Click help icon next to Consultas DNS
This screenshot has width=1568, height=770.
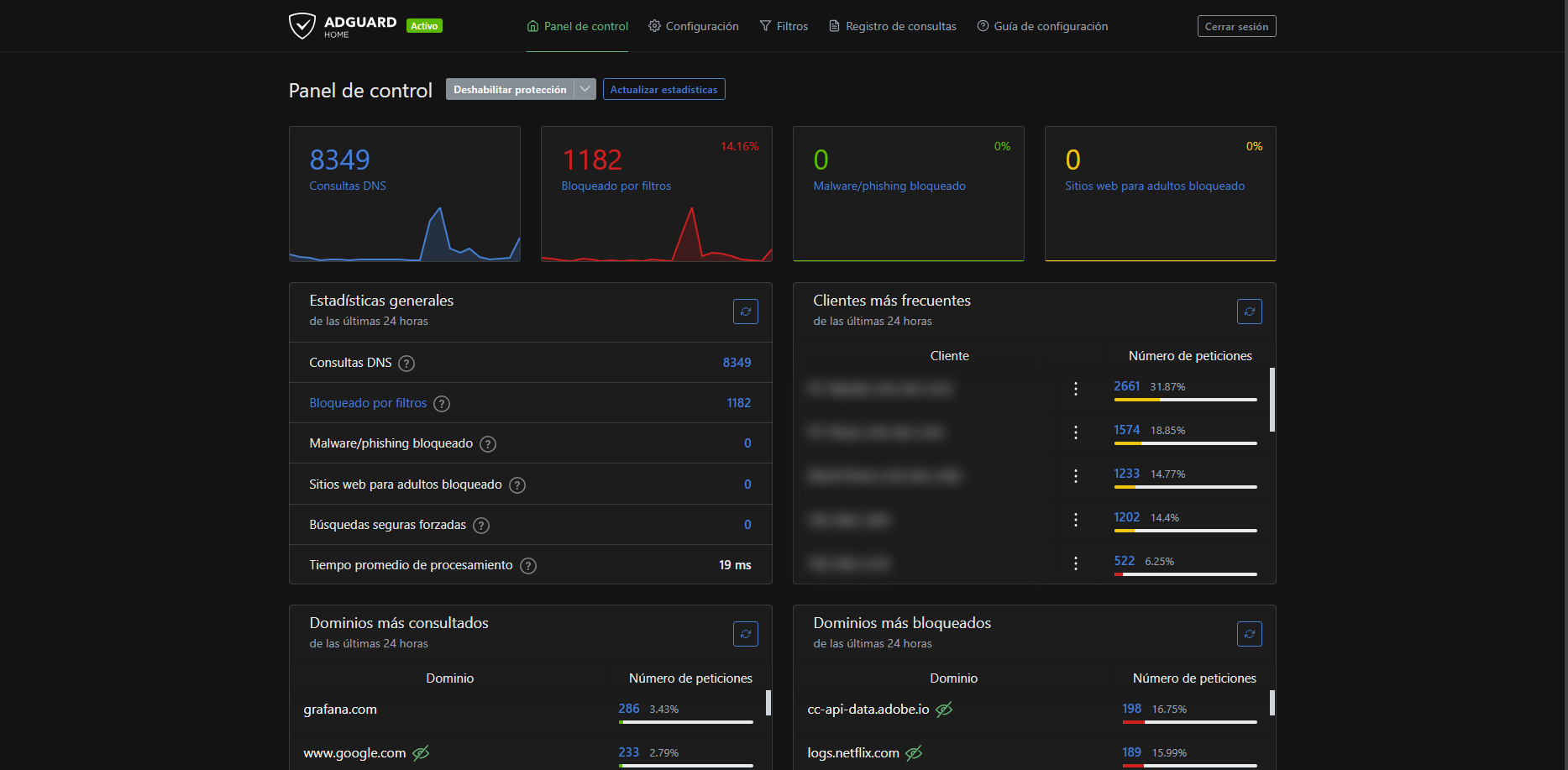pyautogui.click(x=406, y=364)
